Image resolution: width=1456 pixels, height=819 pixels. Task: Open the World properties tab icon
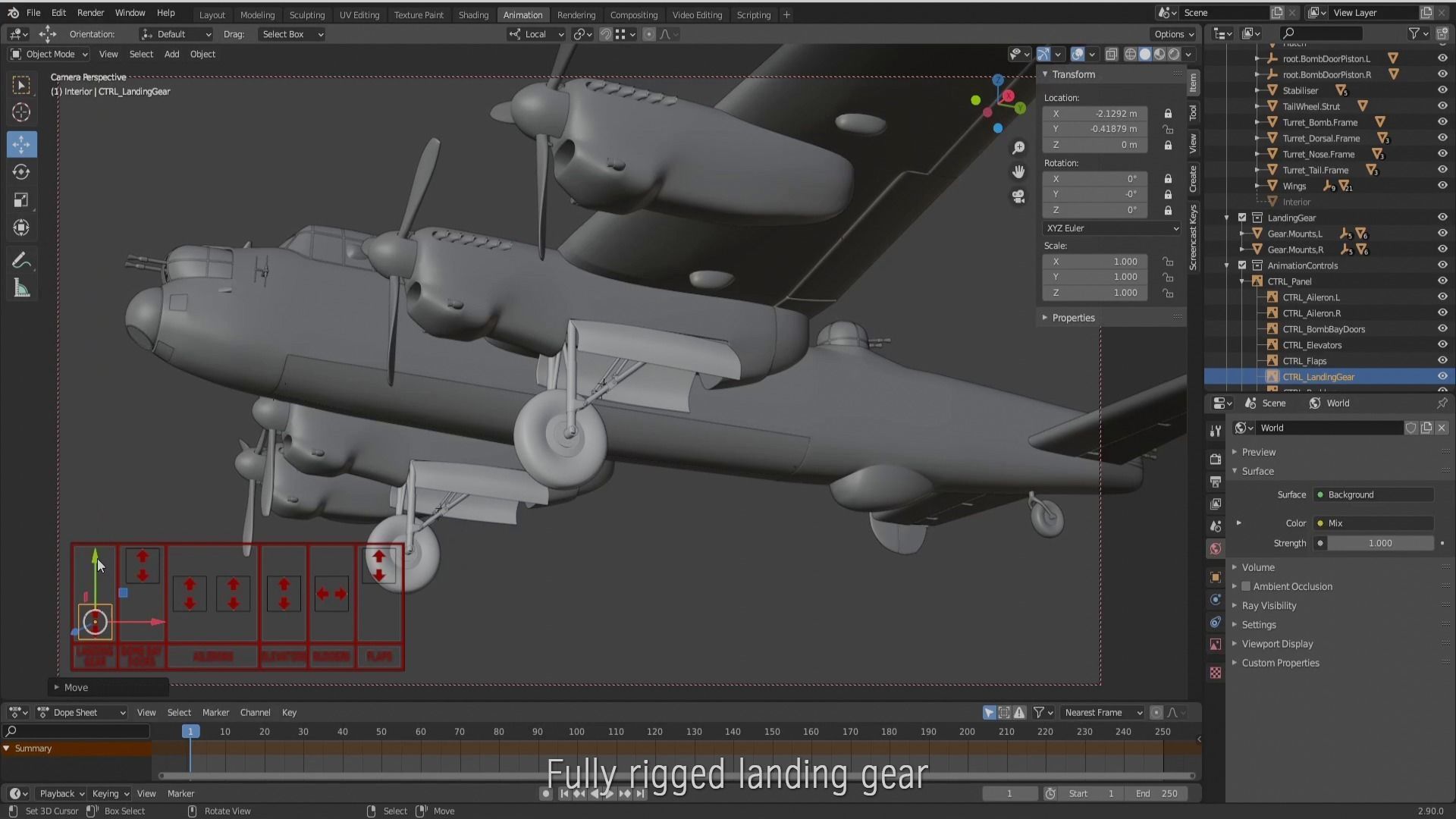[x=1216, y=549]
